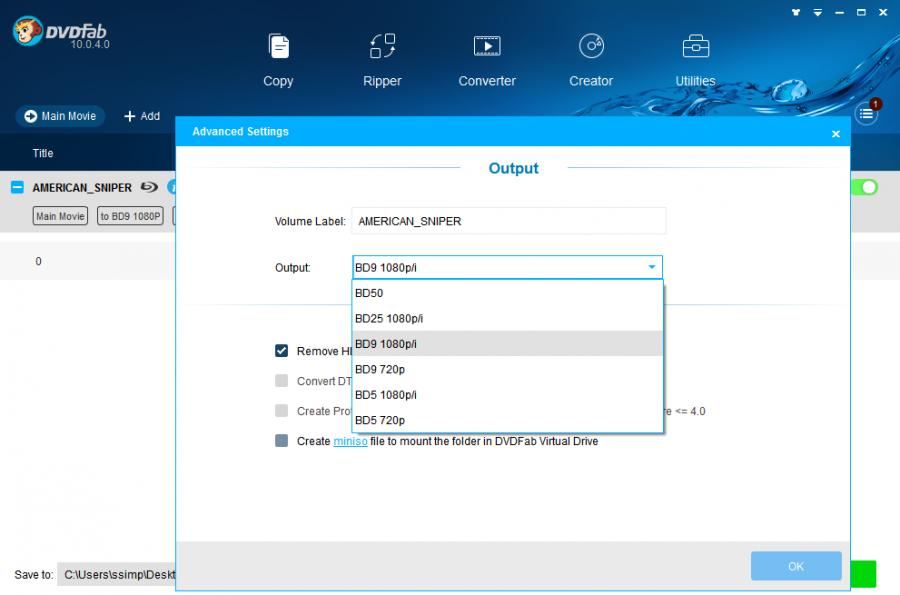The width and height of the screenshot is (900, 595).
Task: Select BD9 720p output option
Action: 507,369
